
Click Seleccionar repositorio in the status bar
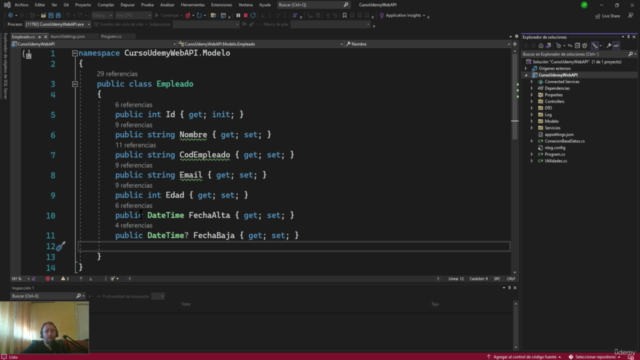595,357
